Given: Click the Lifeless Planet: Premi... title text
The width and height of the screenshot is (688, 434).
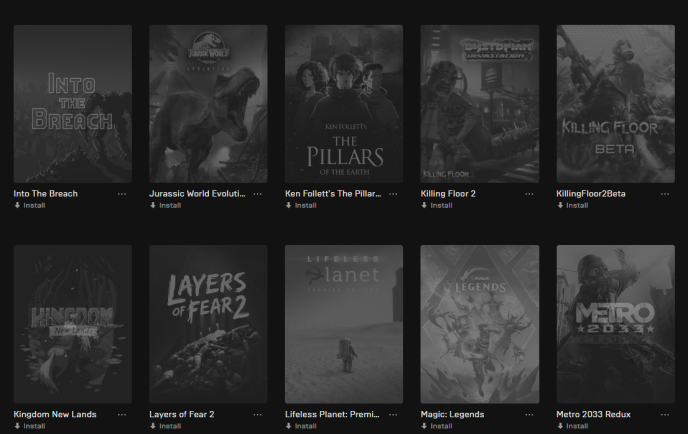Looking at the screenshot, I should [332, 414].
